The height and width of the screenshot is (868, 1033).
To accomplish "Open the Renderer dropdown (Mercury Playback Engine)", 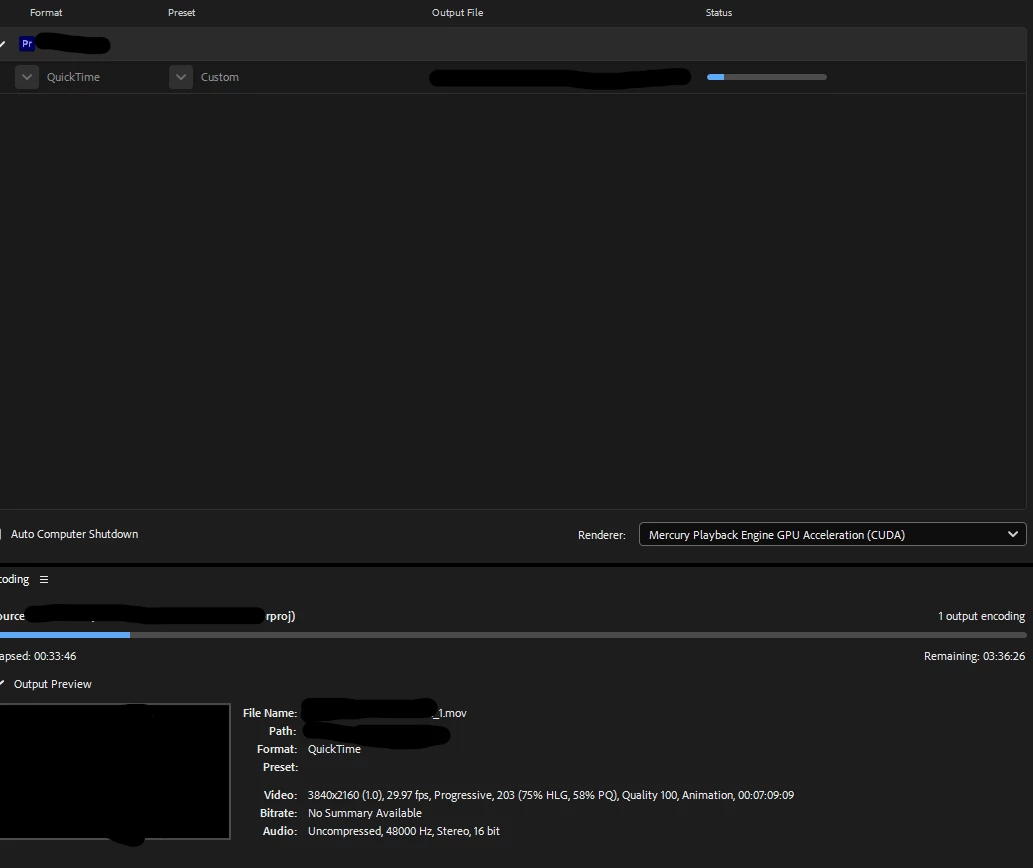I will pos(832,534).
